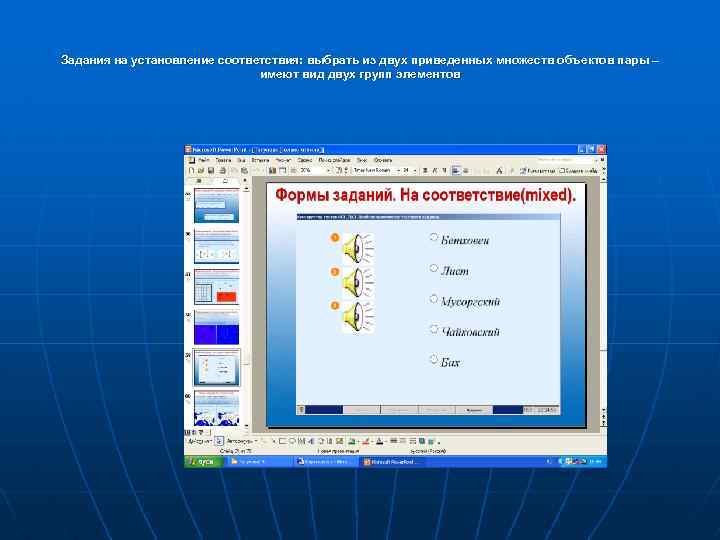The image size is (720, 540).
Task: Open the Сервис menu
Action: pos(305,160)
